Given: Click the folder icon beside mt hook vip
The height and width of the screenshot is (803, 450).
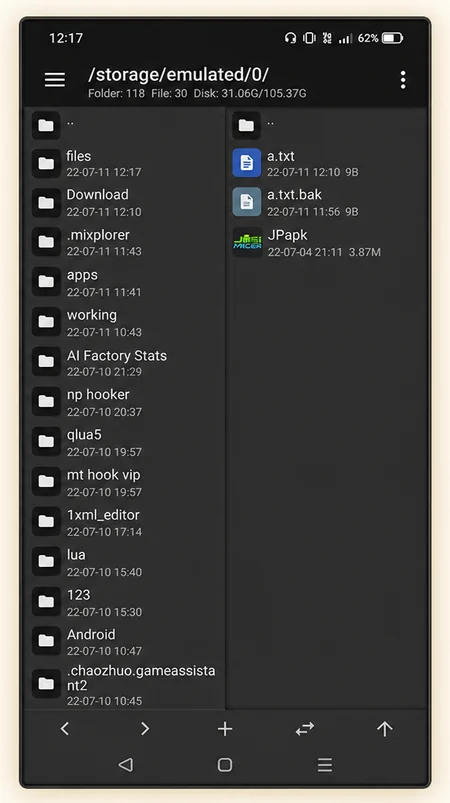Looking at the screenshot, I should (46, 481).
